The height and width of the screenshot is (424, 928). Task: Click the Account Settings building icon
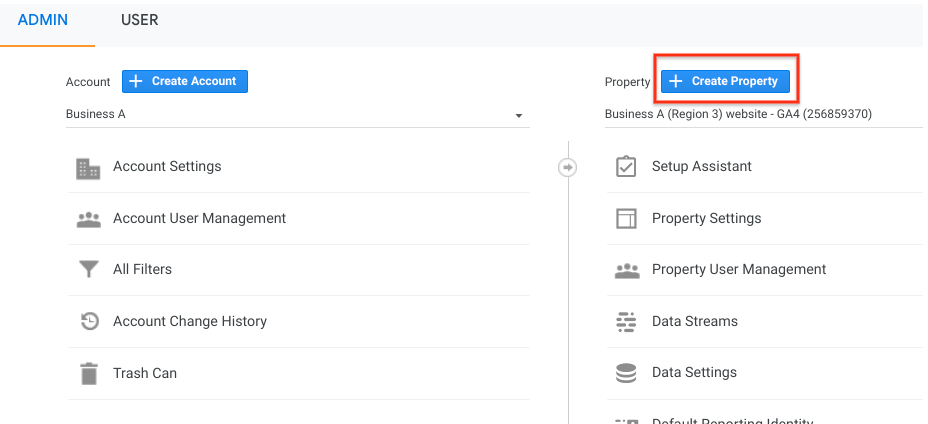pos(89,167)
